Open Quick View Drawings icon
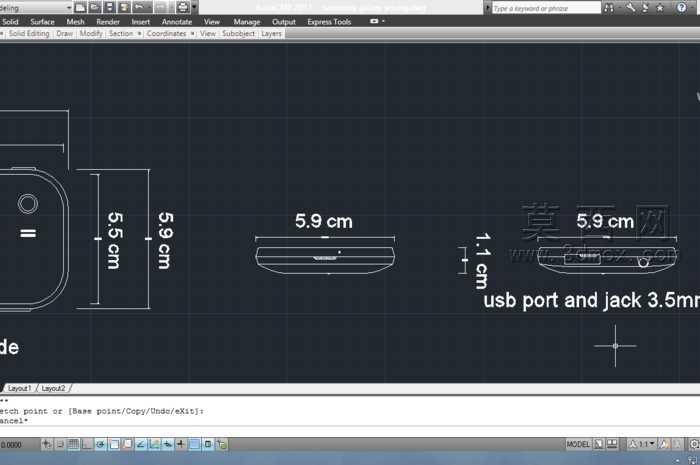This screenshot has height=465, width=700. tap(612, 444)
